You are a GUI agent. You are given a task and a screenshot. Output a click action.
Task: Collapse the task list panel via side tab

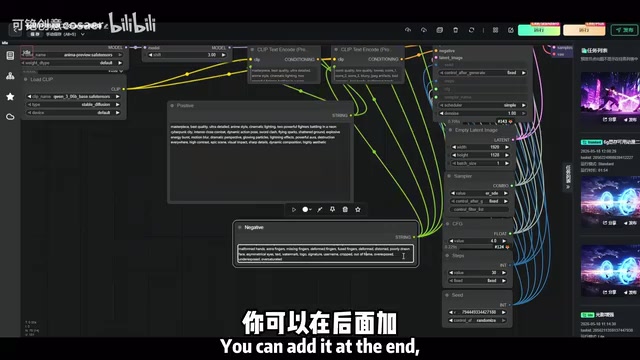click(x=568, y=177)
